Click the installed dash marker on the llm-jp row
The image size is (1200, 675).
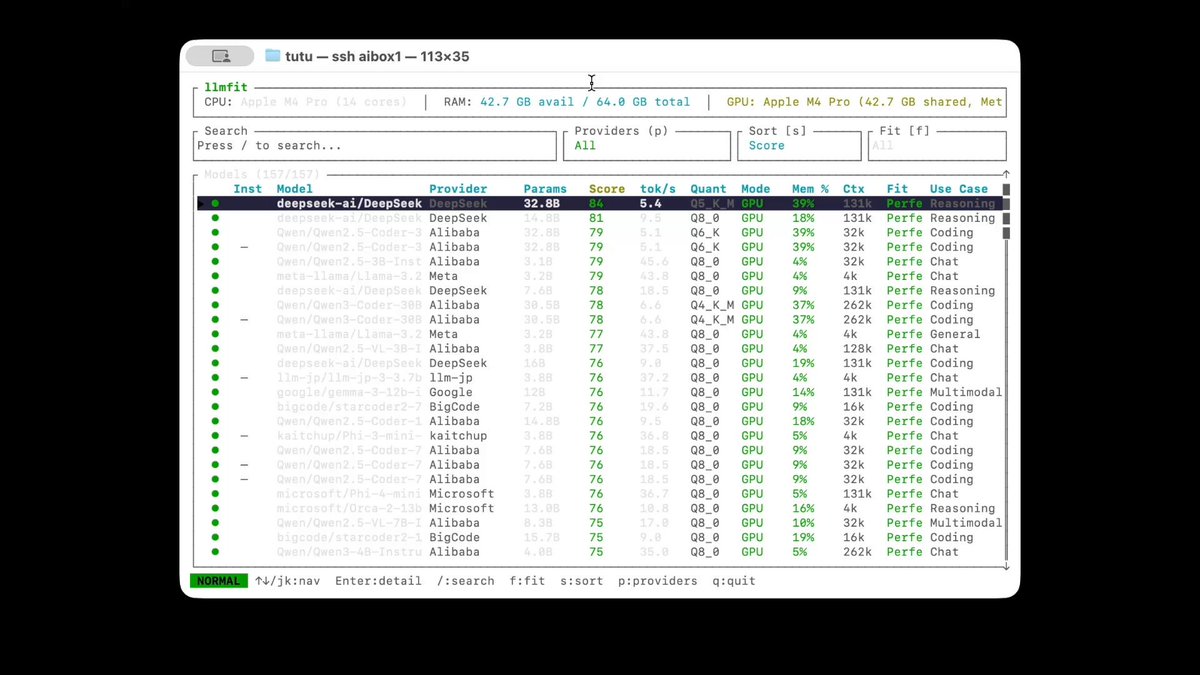(245, 378)
